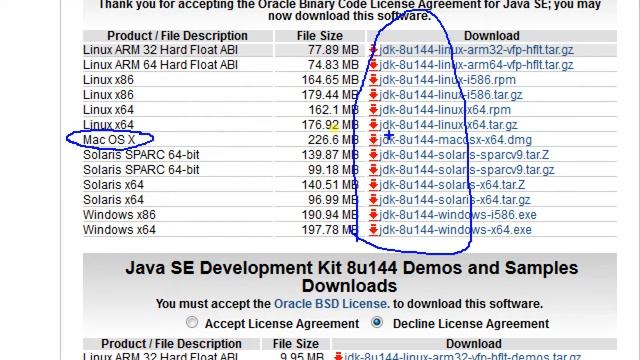Screen dimensions: 640x360
Task: Open the jdk-8u144-solaris-sparcv9.tar.gz link
Action: 467,170
